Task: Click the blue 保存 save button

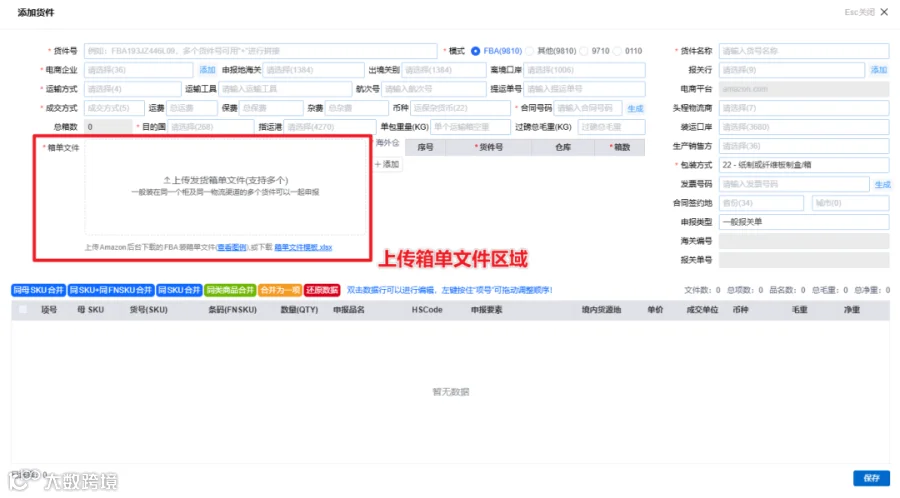Action: point(871,478)
